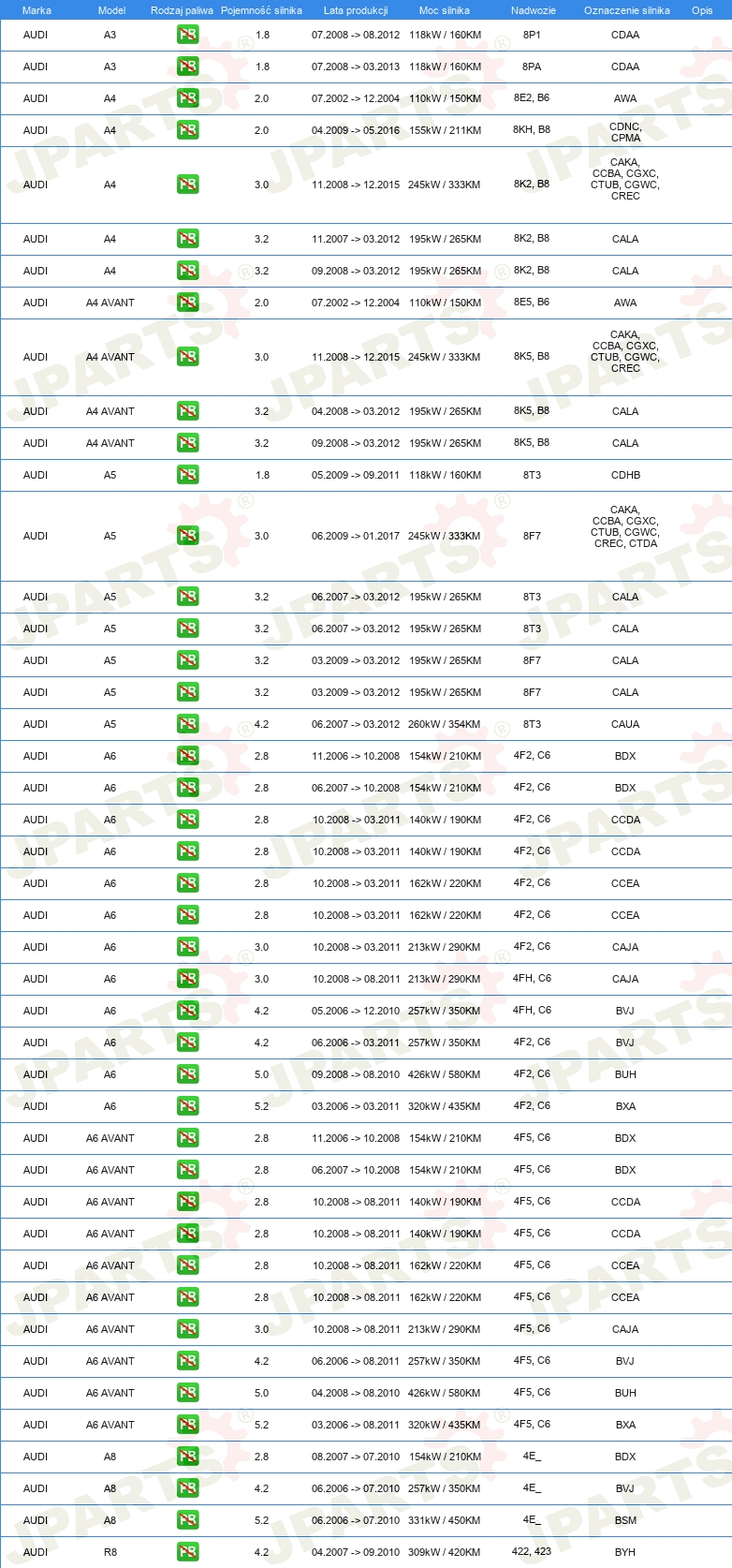This screenshot has width=732, height=1568.
Task: Click fuel icon in A6 4.2 4F2, C6 row
Action: (x=187, y=1043)
